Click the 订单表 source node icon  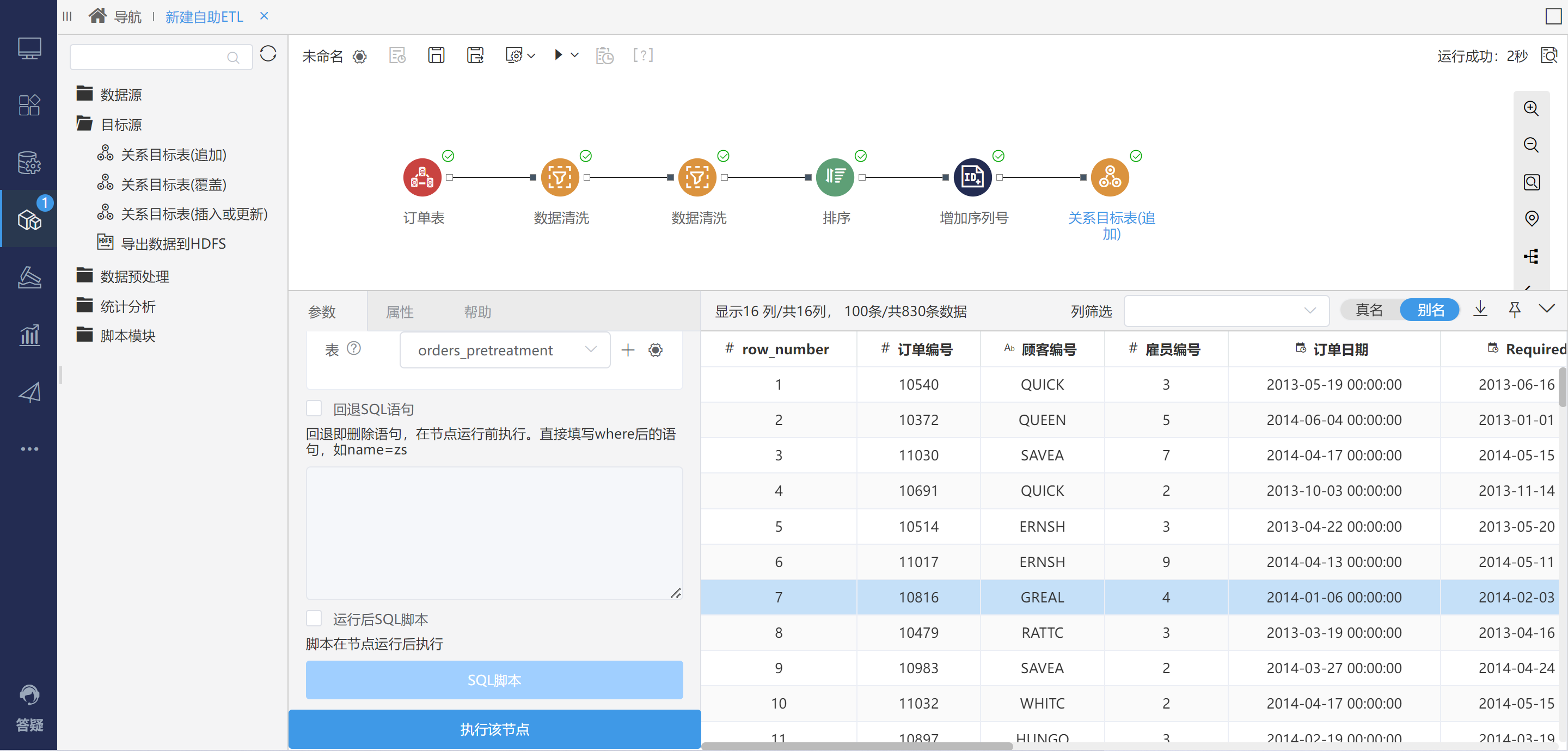tap(422, 177)
